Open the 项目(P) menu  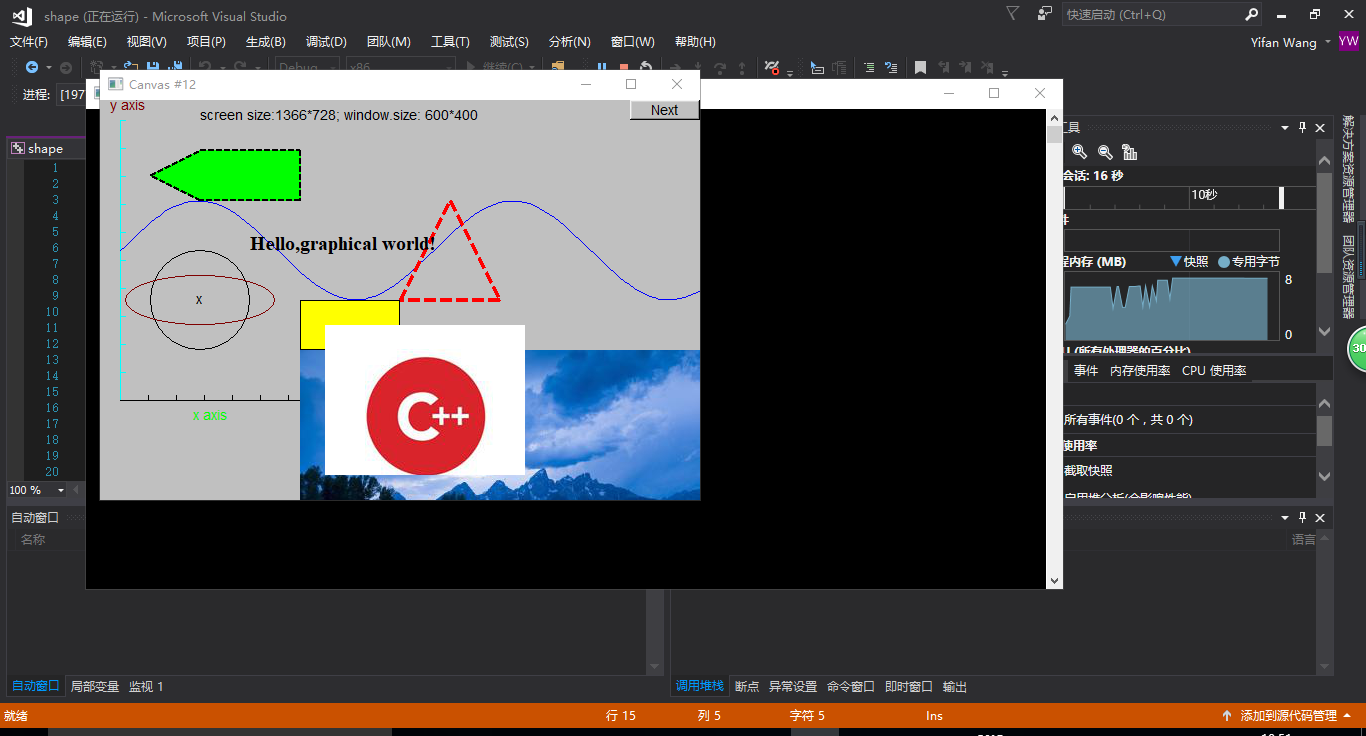[206, 42]
